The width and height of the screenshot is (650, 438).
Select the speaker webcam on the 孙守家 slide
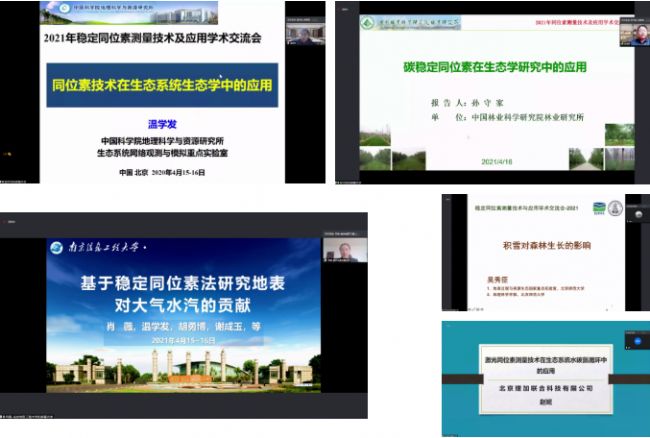tap(632, 34)
